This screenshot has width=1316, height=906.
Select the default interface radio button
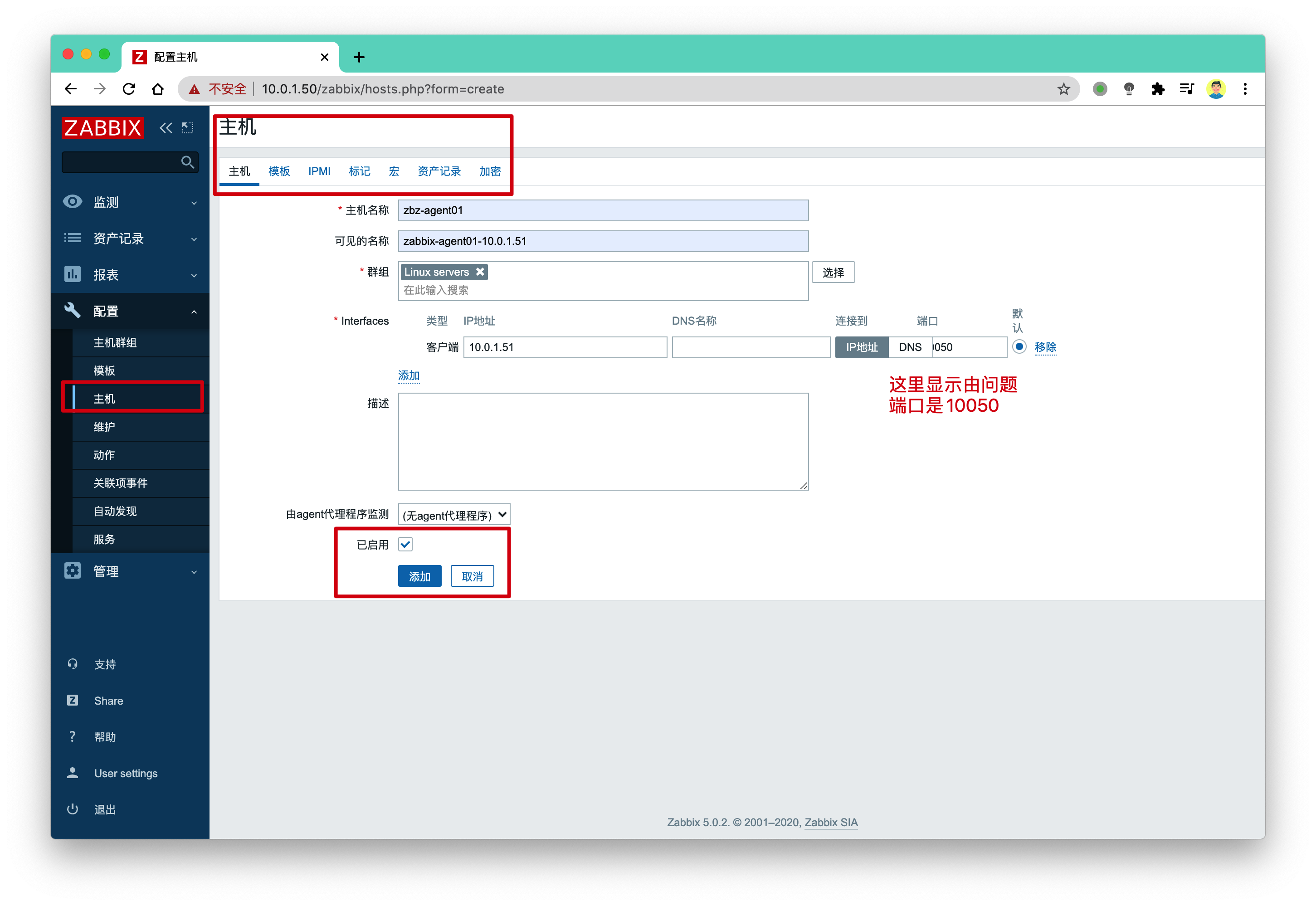pyautogui.click(x=1019, y=347)
